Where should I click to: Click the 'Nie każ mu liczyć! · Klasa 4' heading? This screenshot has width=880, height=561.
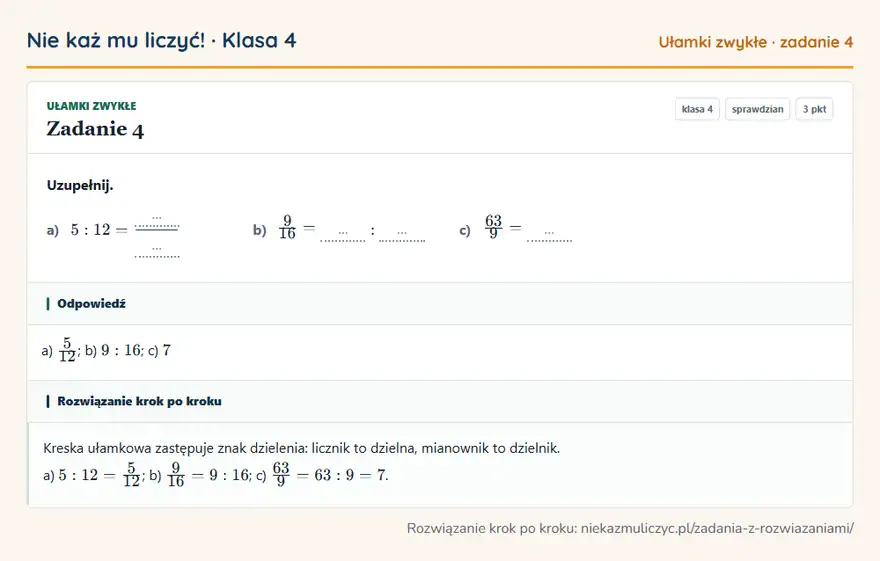pyautogui.click(x=162, y=41)
